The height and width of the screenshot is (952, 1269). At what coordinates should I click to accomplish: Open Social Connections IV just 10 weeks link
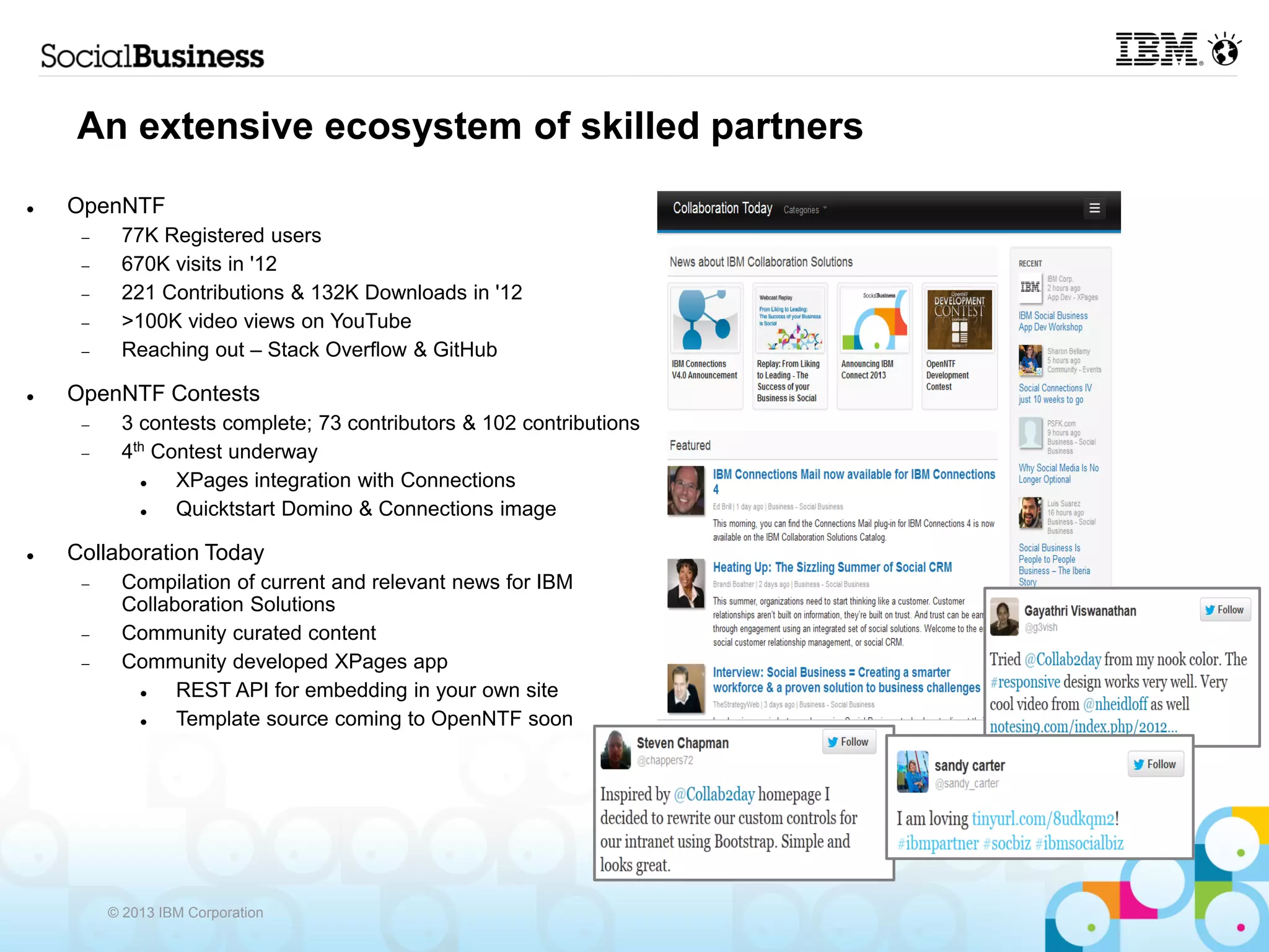point(1055,394)
